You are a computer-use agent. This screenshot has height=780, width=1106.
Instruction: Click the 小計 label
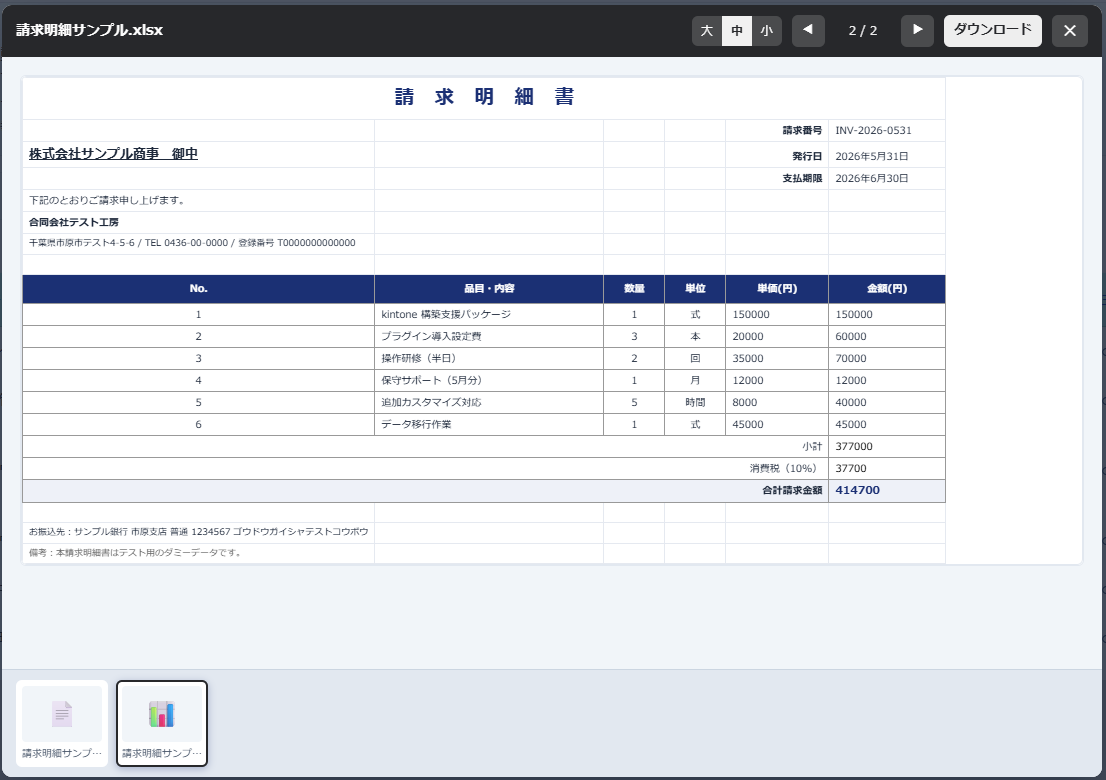[812, 446]
